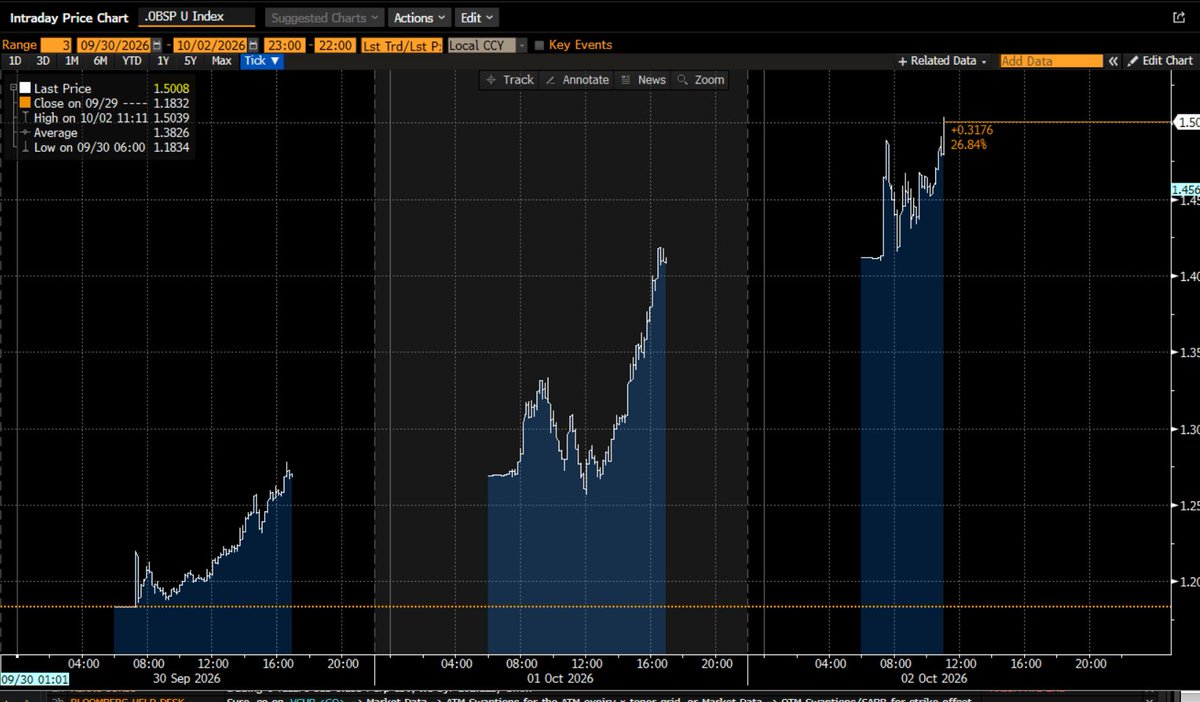
Task: Expand the Related Data dropdown
Action: 945,61
